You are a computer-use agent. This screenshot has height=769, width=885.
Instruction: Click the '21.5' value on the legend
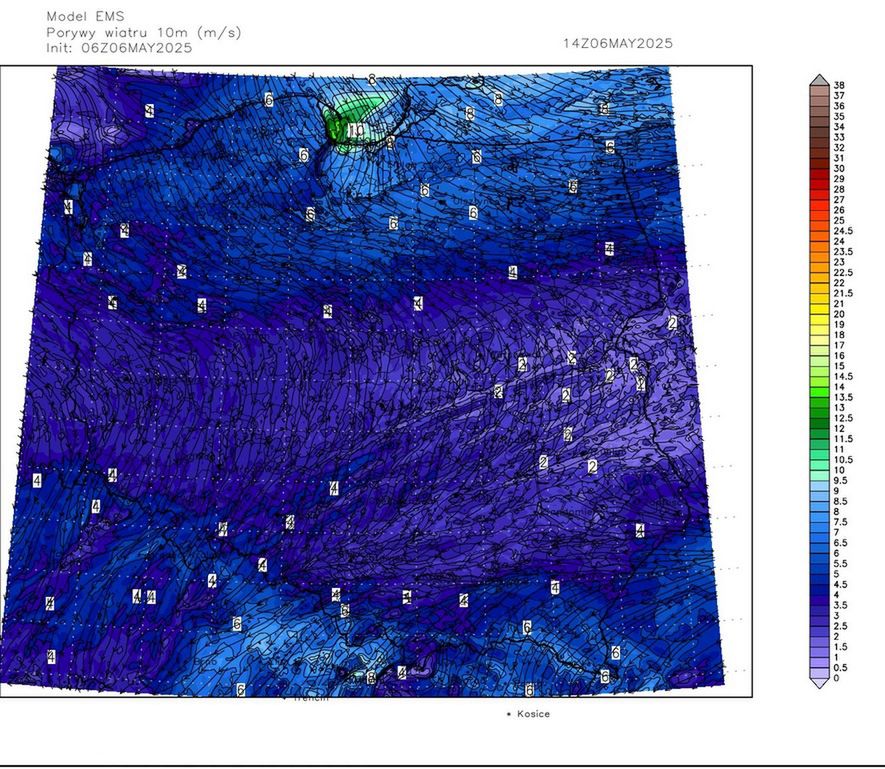click(x=843, y=293)
